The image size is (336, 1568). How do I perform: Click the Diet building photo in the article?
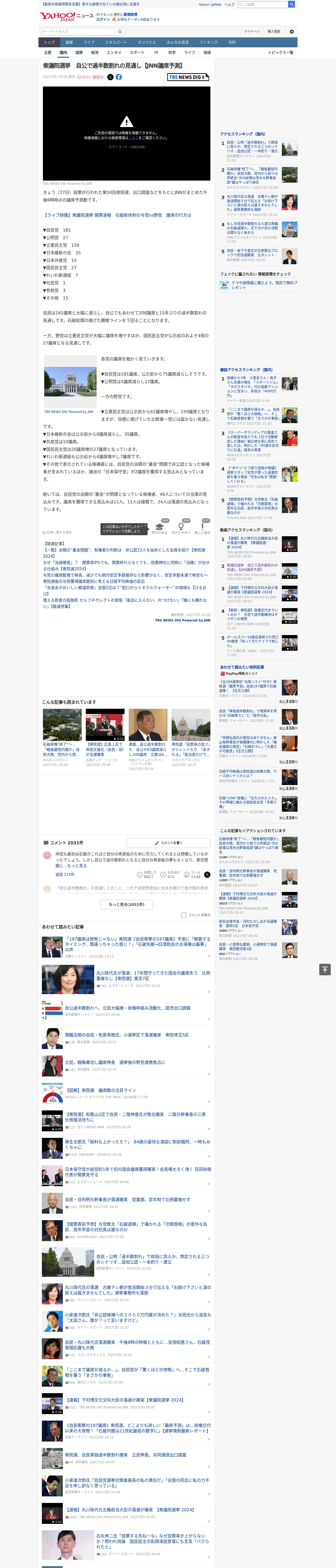click(70, 381)
